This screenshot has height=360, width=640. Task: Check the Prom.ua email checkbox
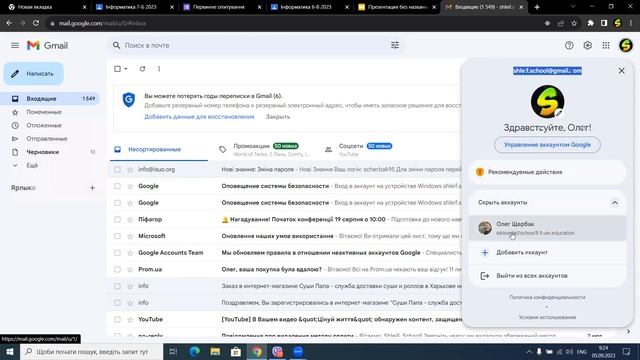(118, 269)
